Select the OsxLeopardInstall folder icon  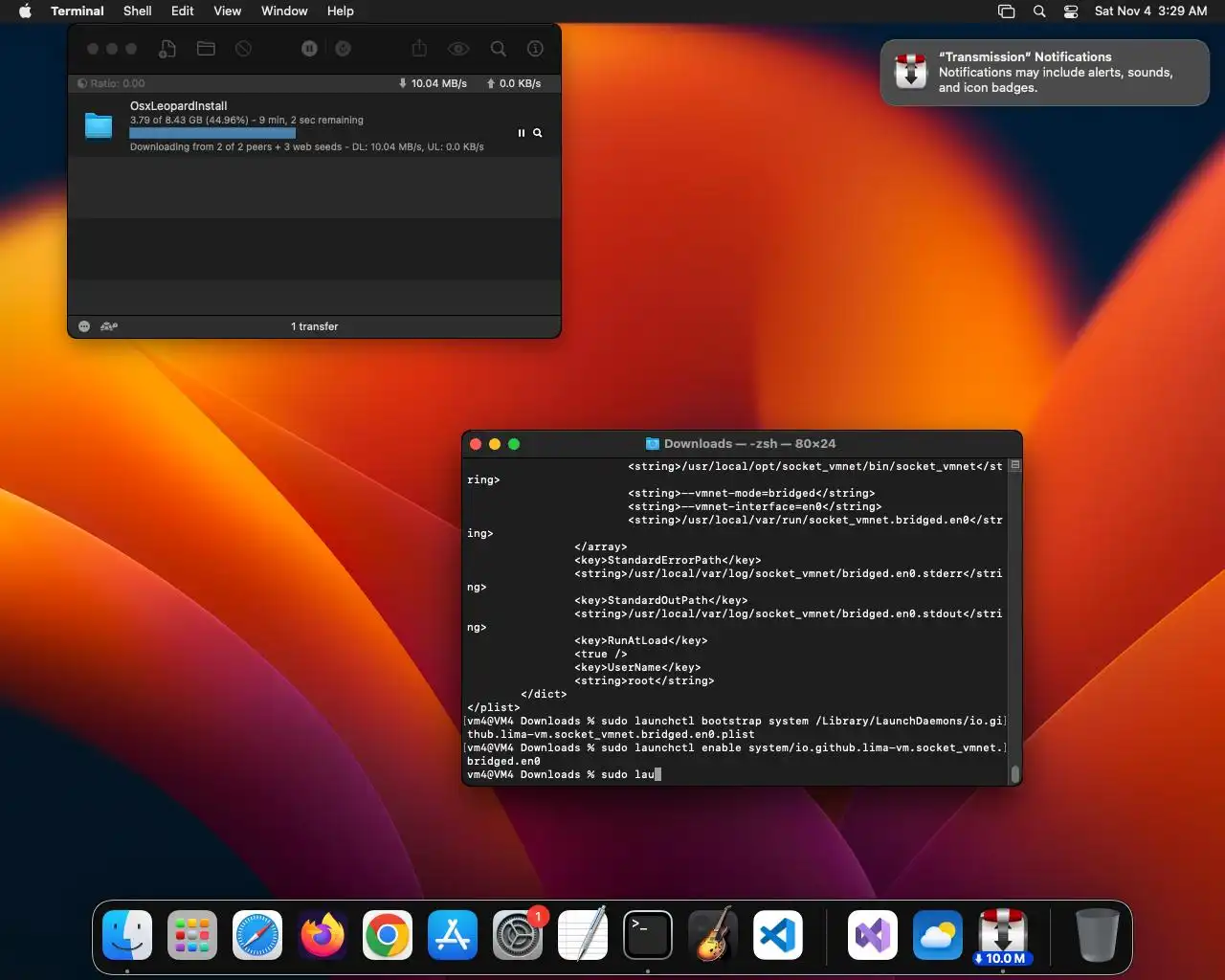pyautogui.click(x=99, y=125)
